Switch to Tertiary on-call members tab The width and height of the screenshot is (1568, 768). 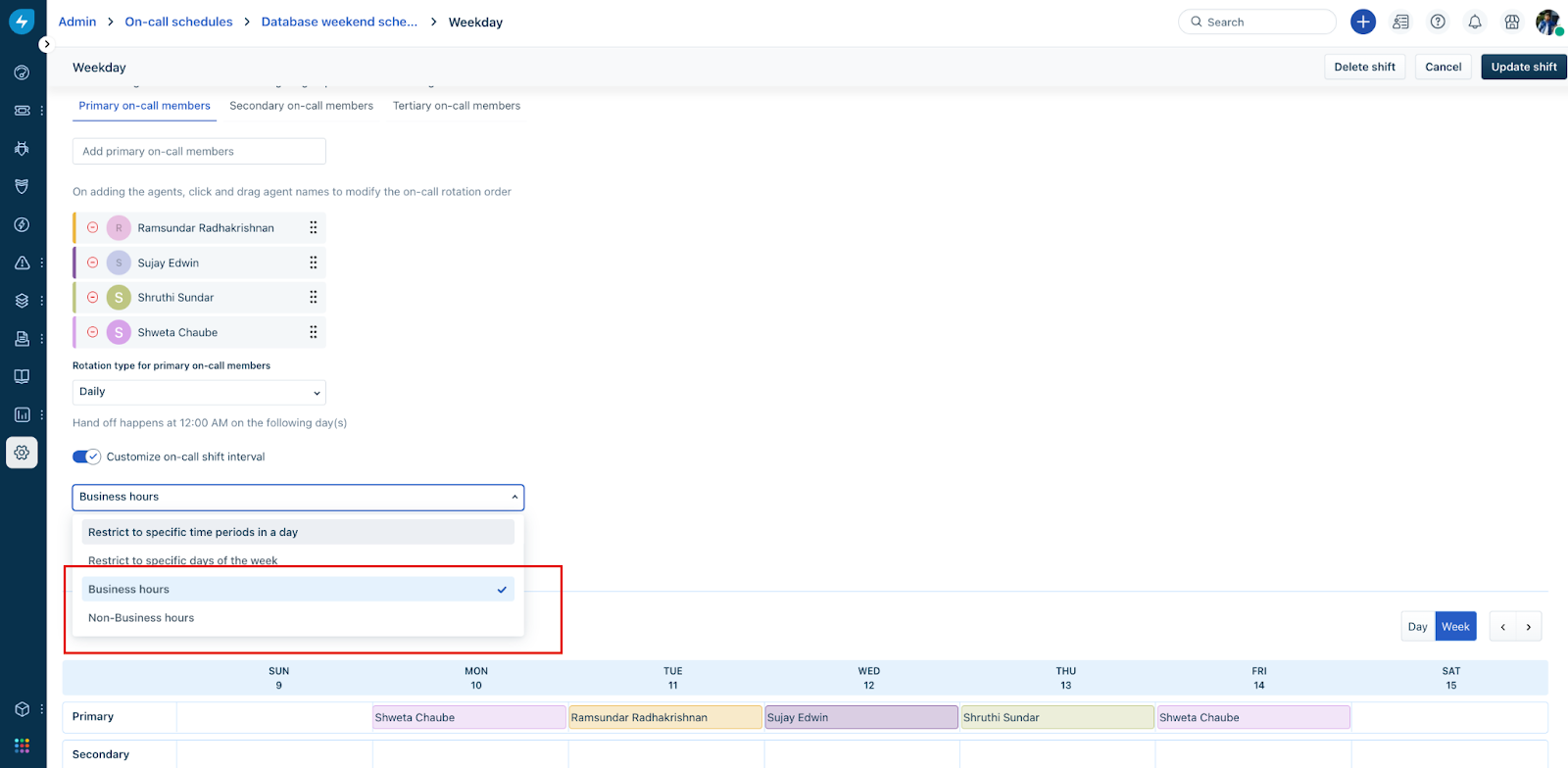(457, 106)
